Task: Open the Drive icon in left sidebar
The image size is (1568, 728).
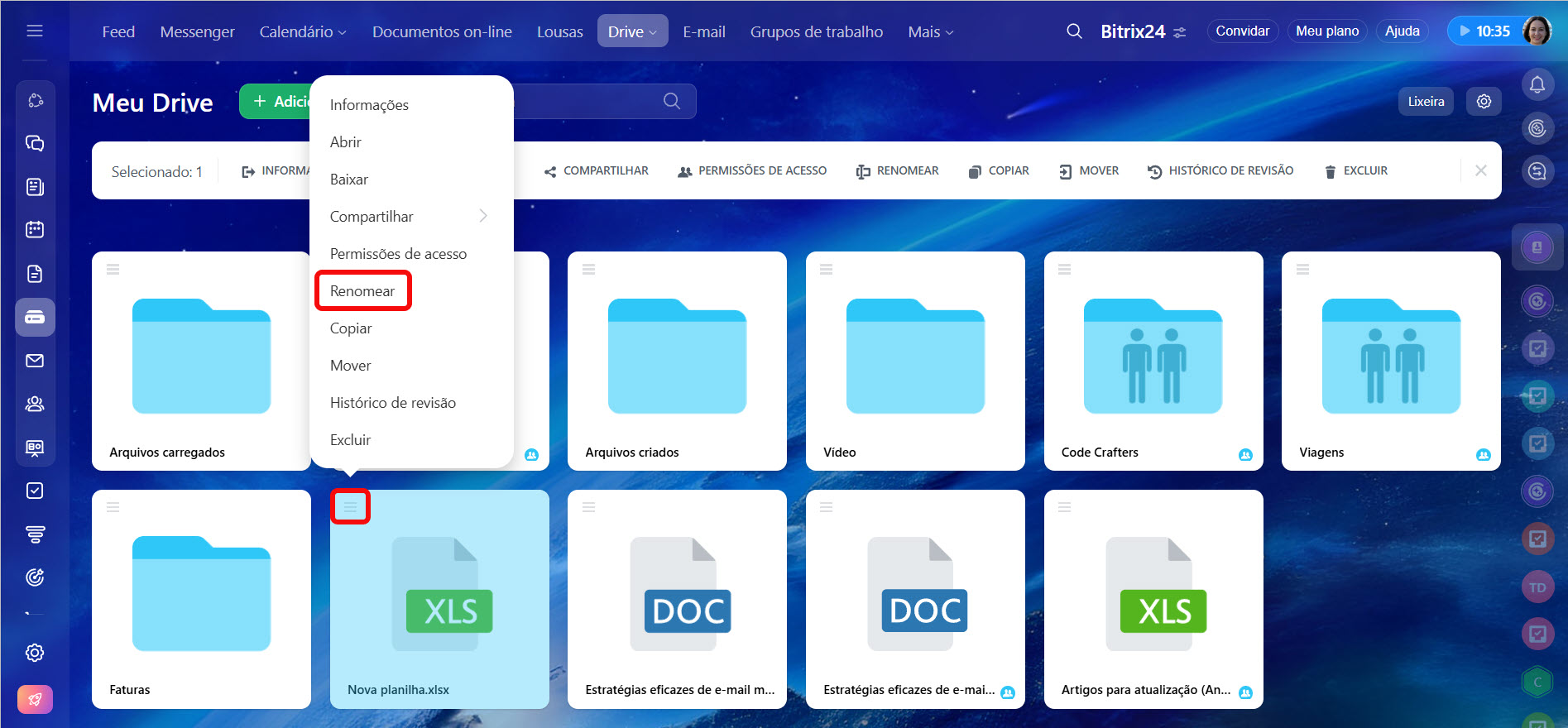Action: [35, 318]
